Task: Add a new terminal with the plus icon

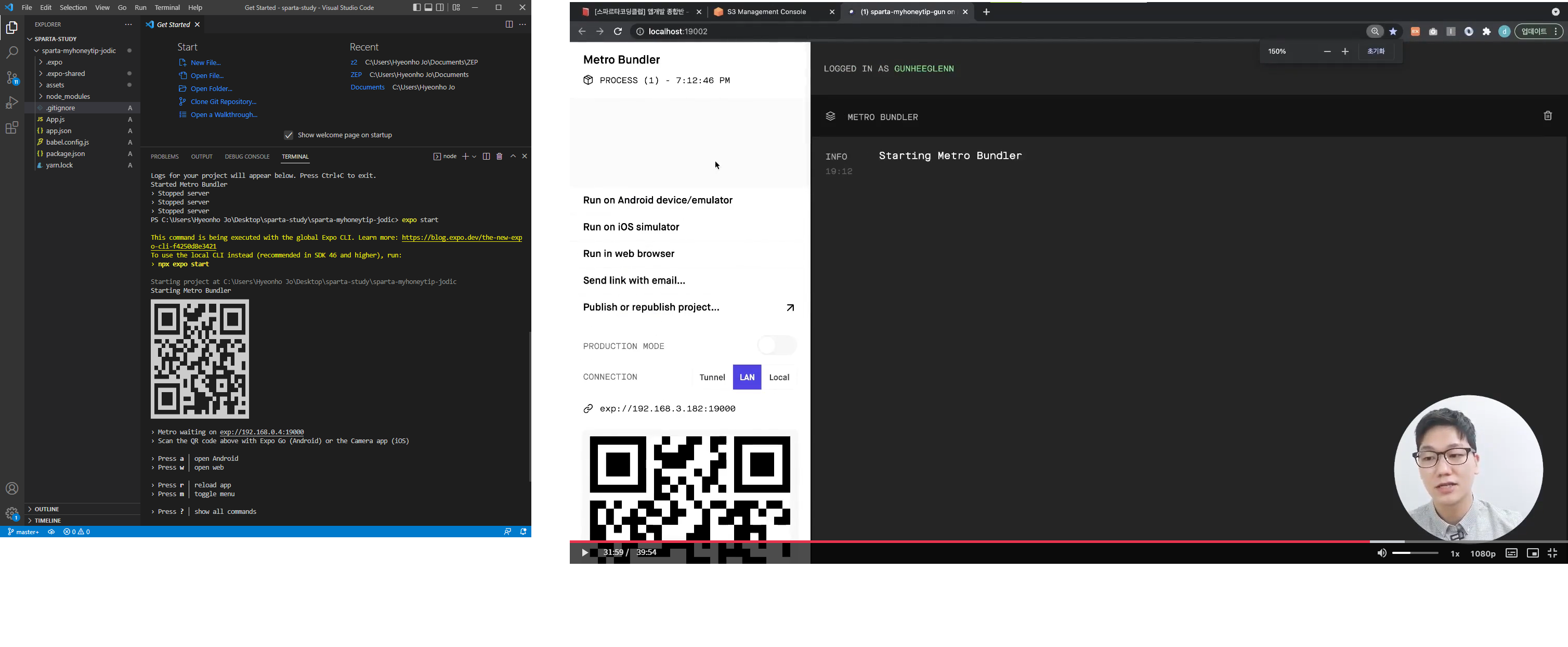Action: (465, 157)
